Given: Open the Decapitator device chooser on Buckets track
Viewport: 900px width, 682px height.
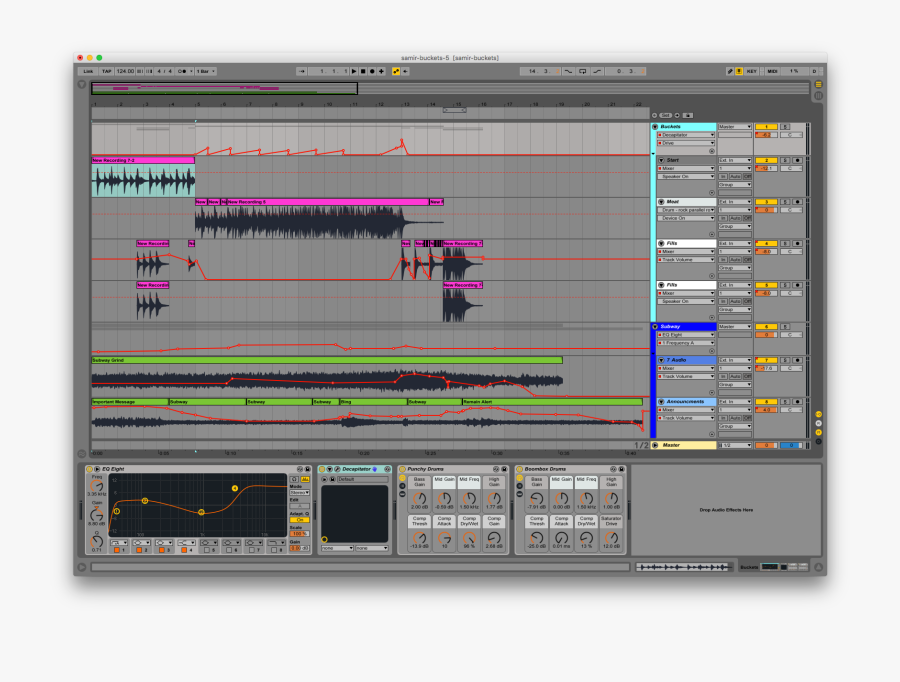Looking at the screenshot, I should point(686,135).
